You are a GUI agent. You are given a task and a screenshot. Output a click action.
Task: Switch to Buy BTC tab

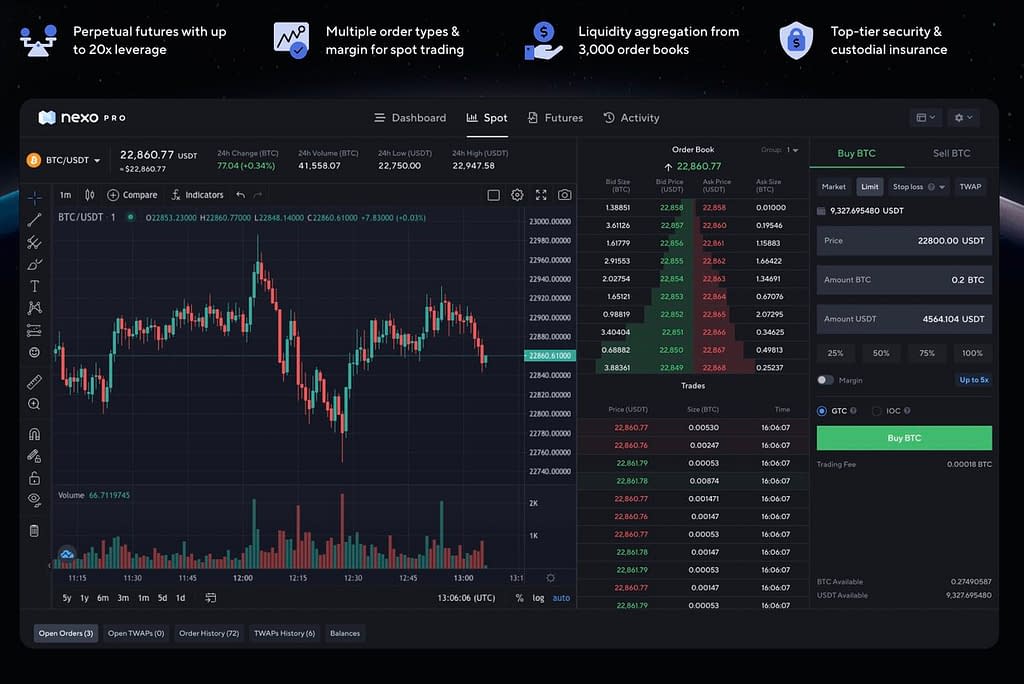click(x=857, y=153)
